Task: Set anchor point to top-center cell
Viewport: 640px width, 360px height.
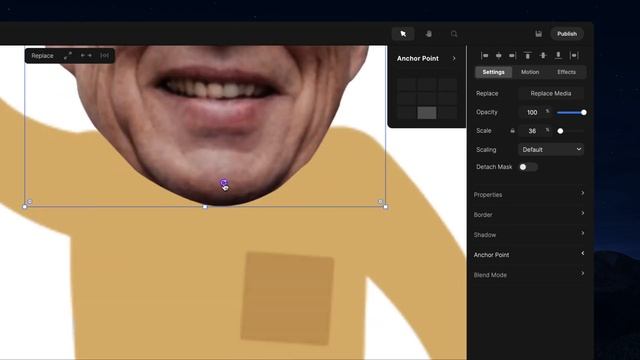Action: (427, 84)
